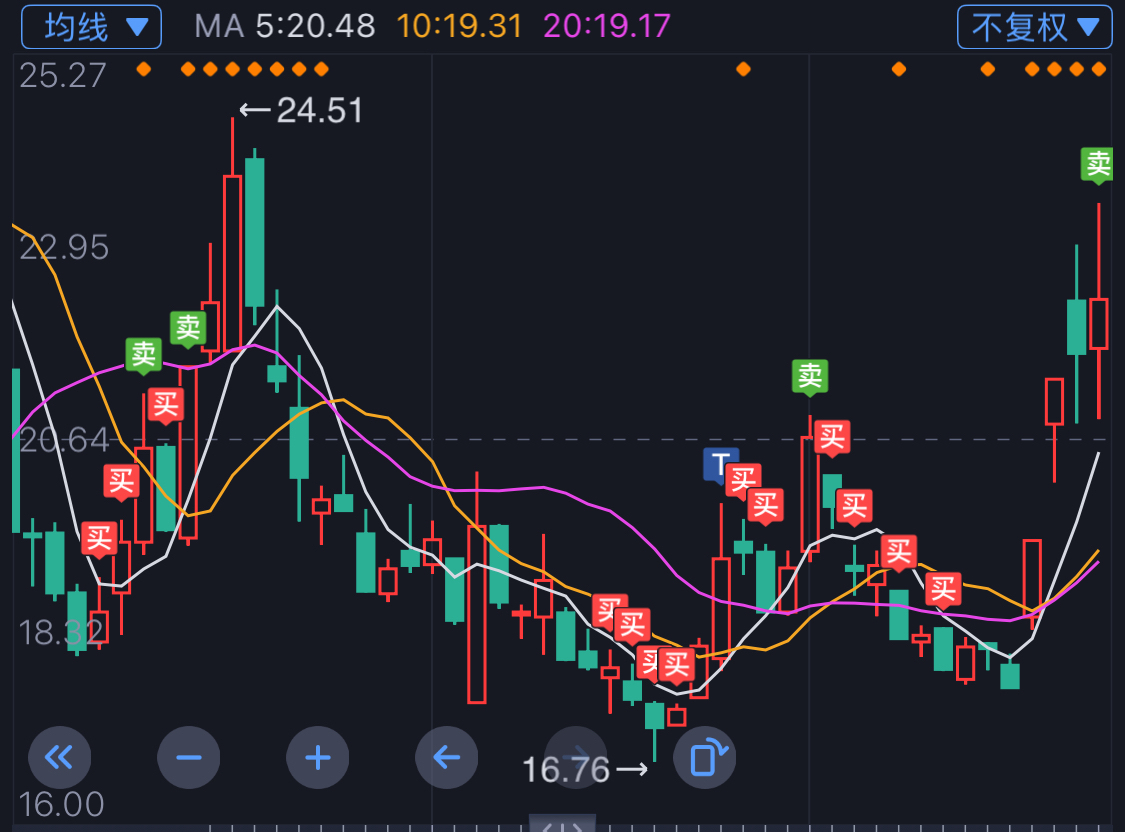This screenshot has height=832, width=1125.
Task: Tap the blue T marker on the chart
Action: click(721, 465)
